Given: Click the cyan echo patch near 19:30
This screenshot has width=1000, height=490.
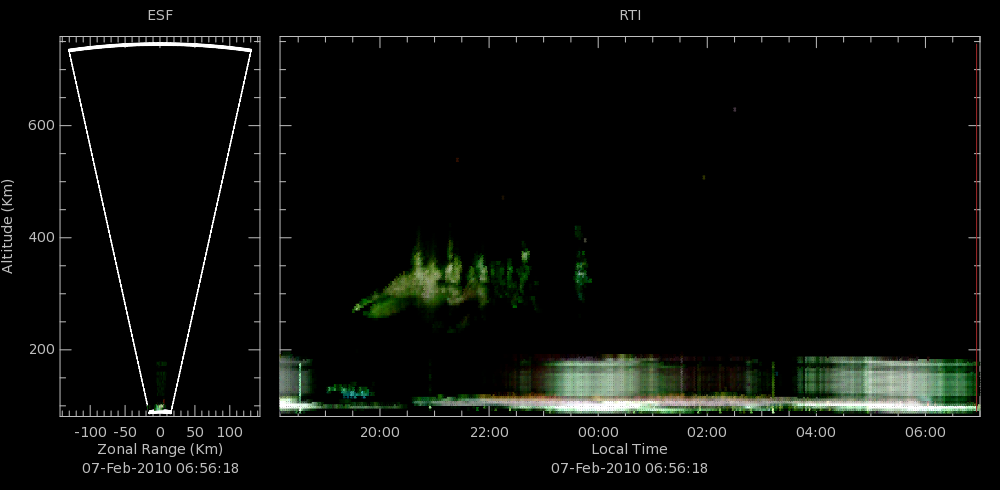Looking at the screenshot, I should [350, 390].
